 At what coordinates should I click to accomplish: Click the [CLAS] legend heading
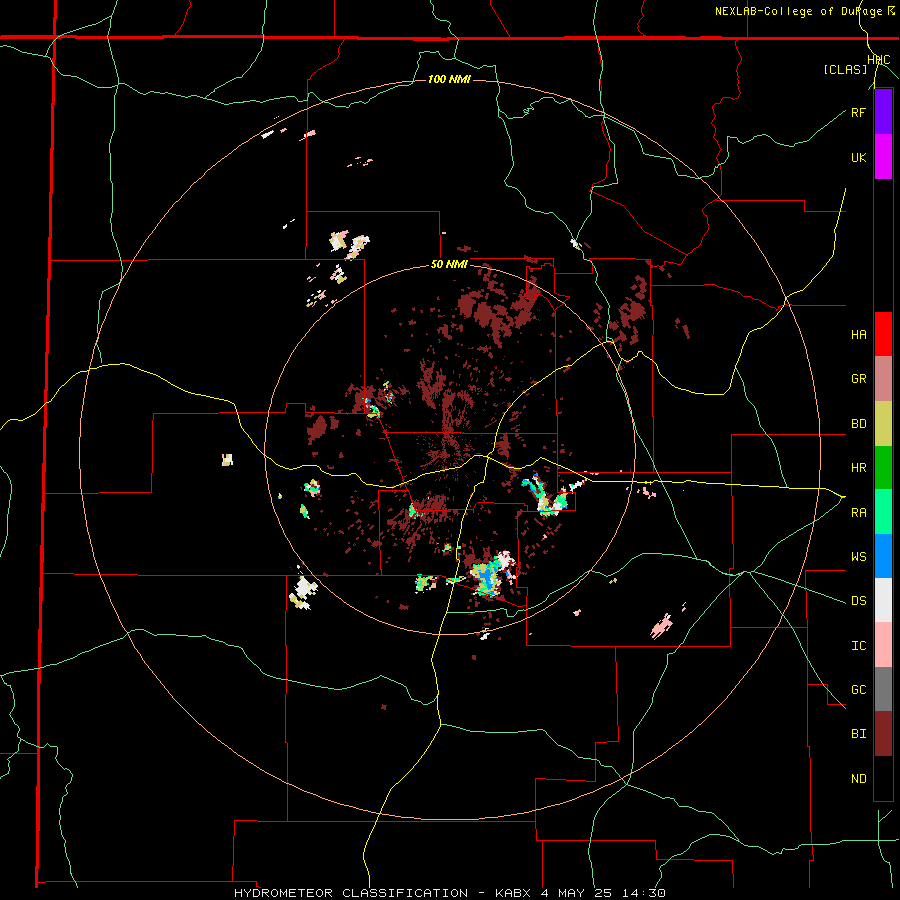click(x=845, y=70)
